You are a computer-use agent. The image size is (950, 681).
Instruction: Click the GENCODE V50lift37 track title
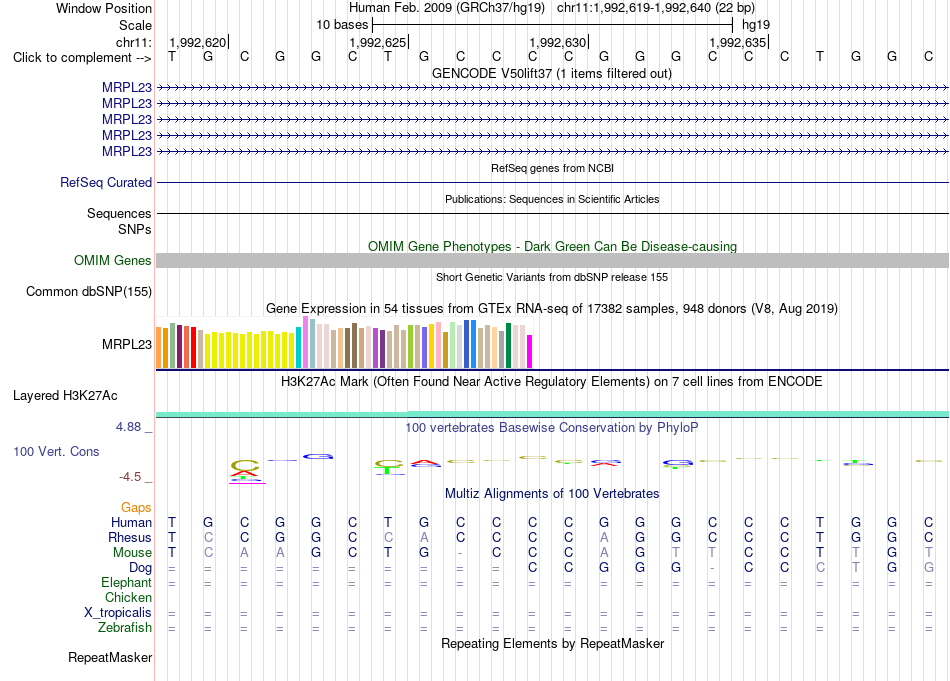tap(551, 73)
